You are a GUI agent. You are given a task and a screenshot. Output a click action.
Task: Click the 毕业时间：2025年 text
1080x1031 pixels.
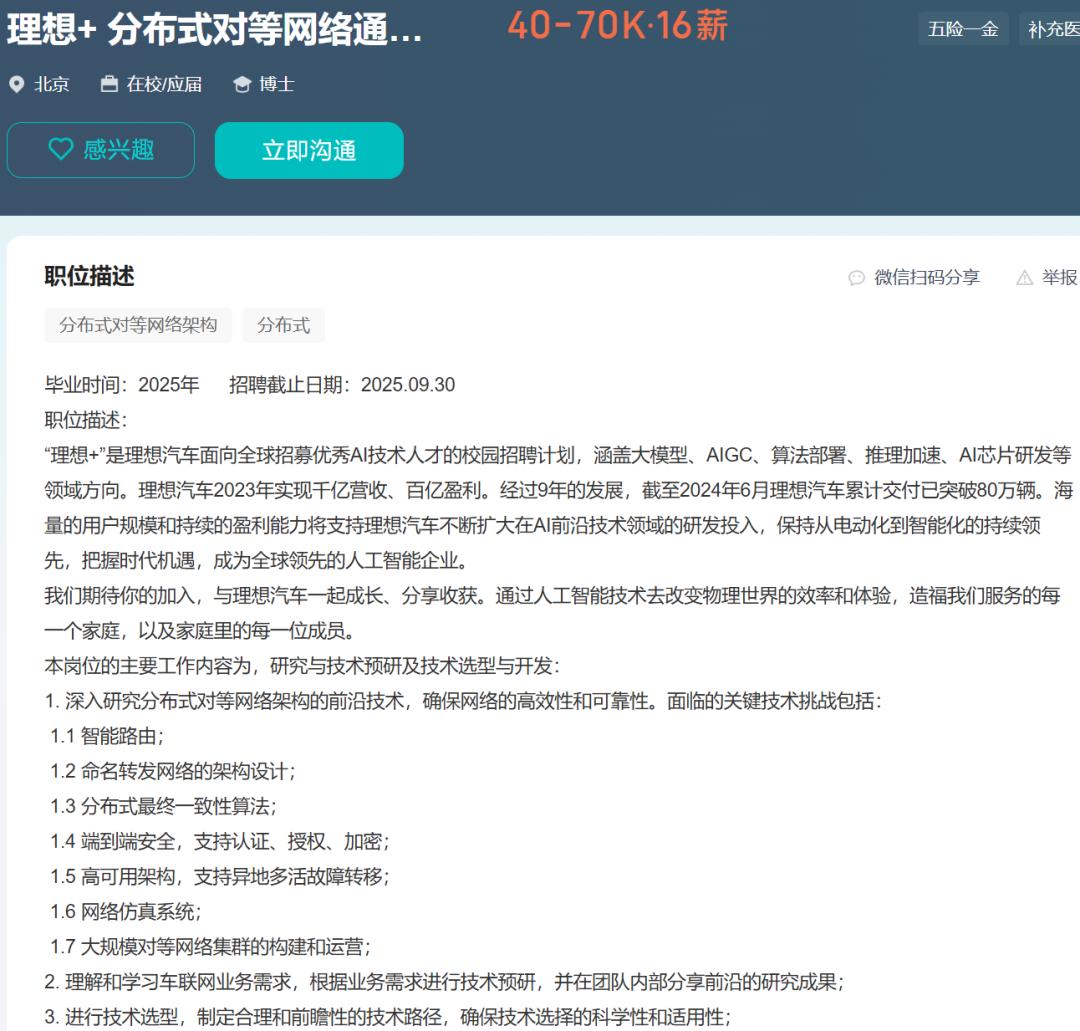click(122, 384)
